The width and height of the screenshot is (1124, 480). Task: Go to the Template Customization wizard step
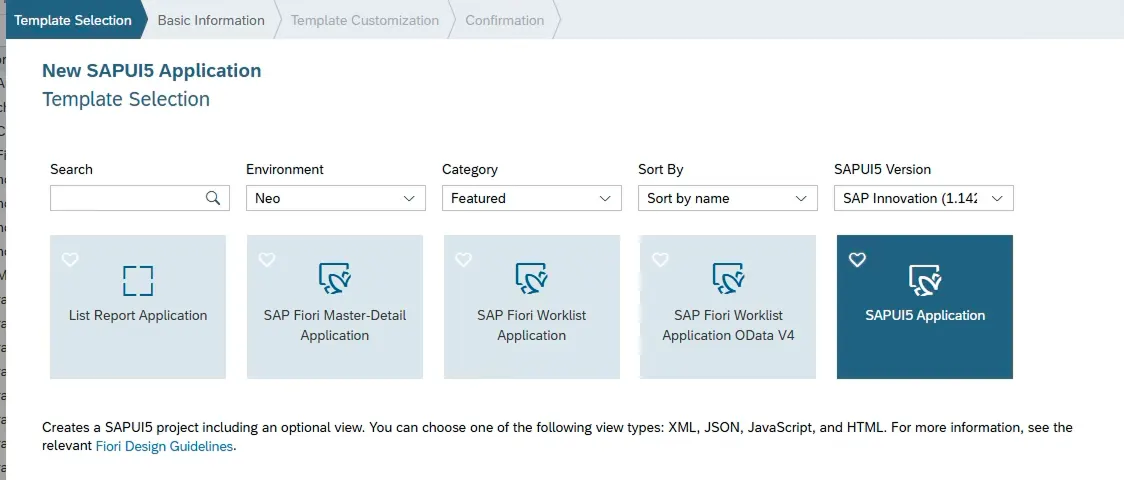[x=365, y=20]
